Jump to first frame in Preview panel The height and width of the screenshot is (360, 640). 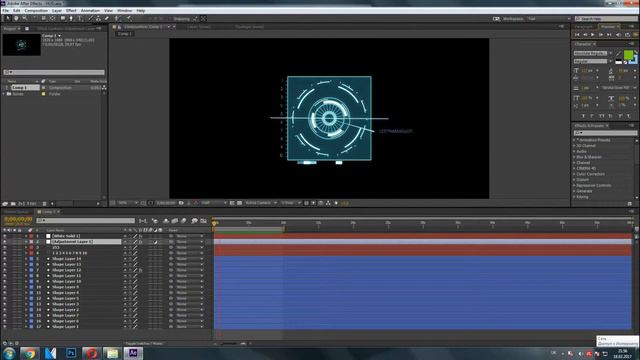(x=577, y=35)
